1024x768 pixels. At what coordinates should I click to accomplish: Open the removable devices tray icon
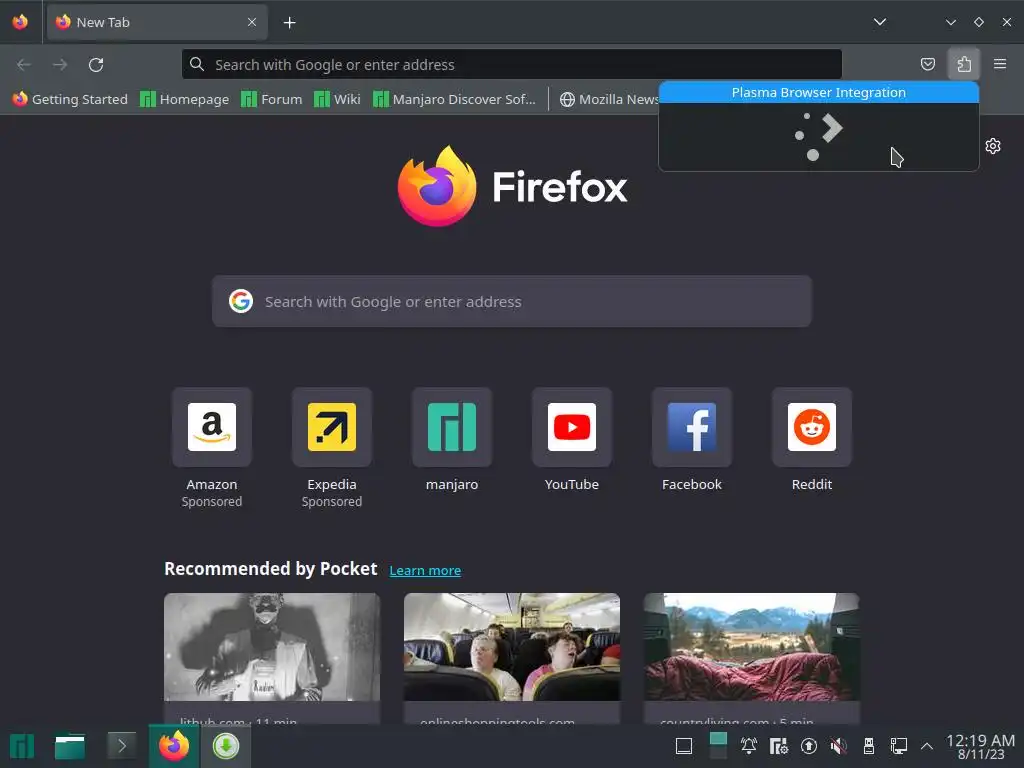[869, 746]
